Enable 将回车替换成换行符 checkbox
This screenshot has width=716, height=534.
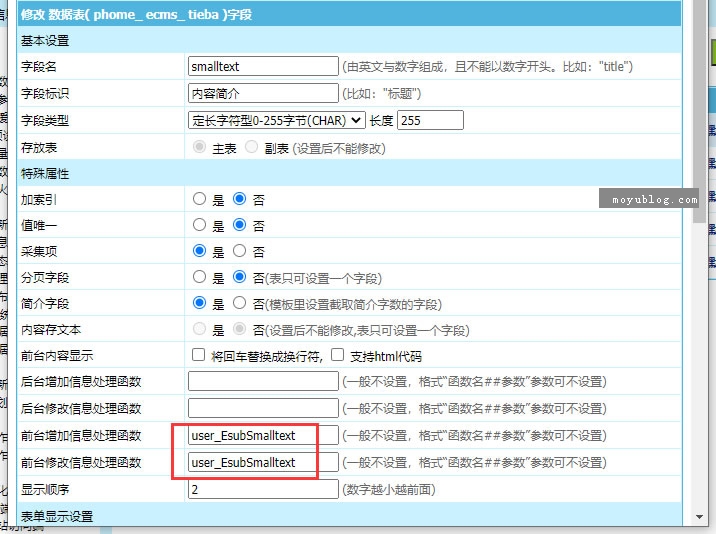pyautogui.click(x=199, y=355)
